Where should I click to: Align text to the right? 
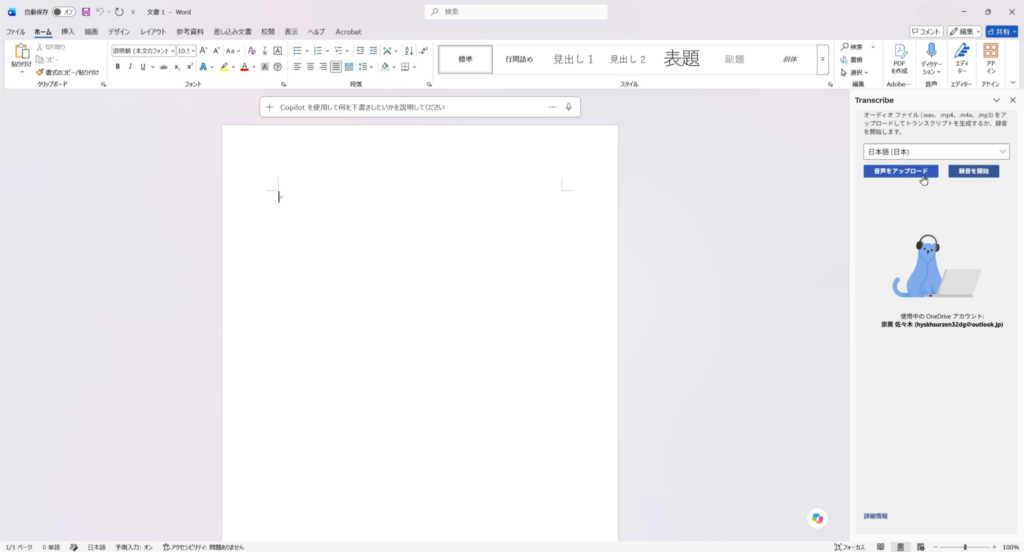[323, 67]
